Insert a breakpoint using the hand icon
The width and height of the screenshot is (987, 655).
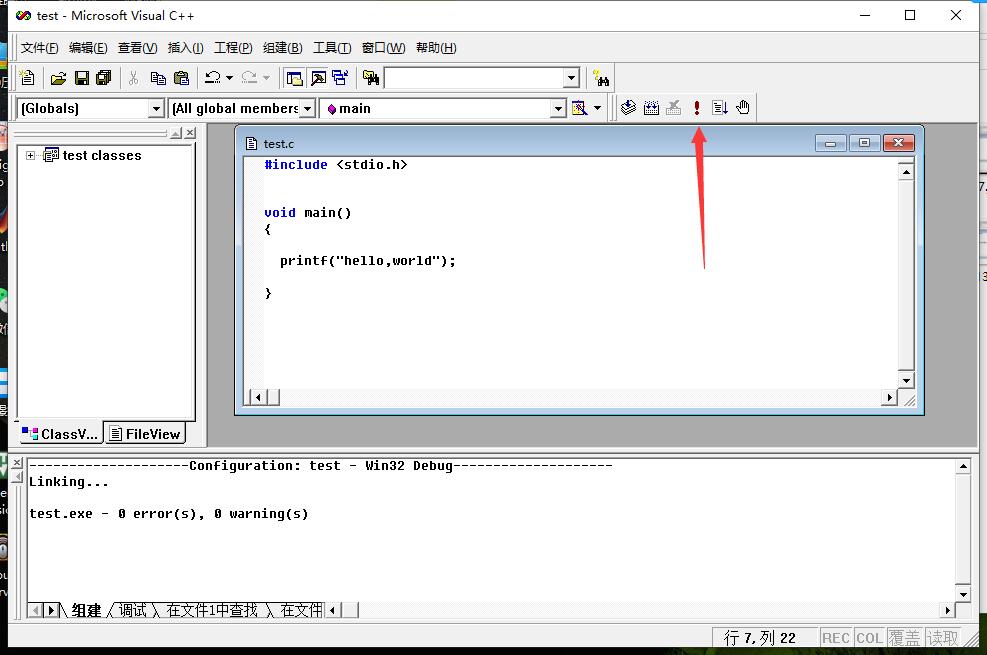coord(740,107)
